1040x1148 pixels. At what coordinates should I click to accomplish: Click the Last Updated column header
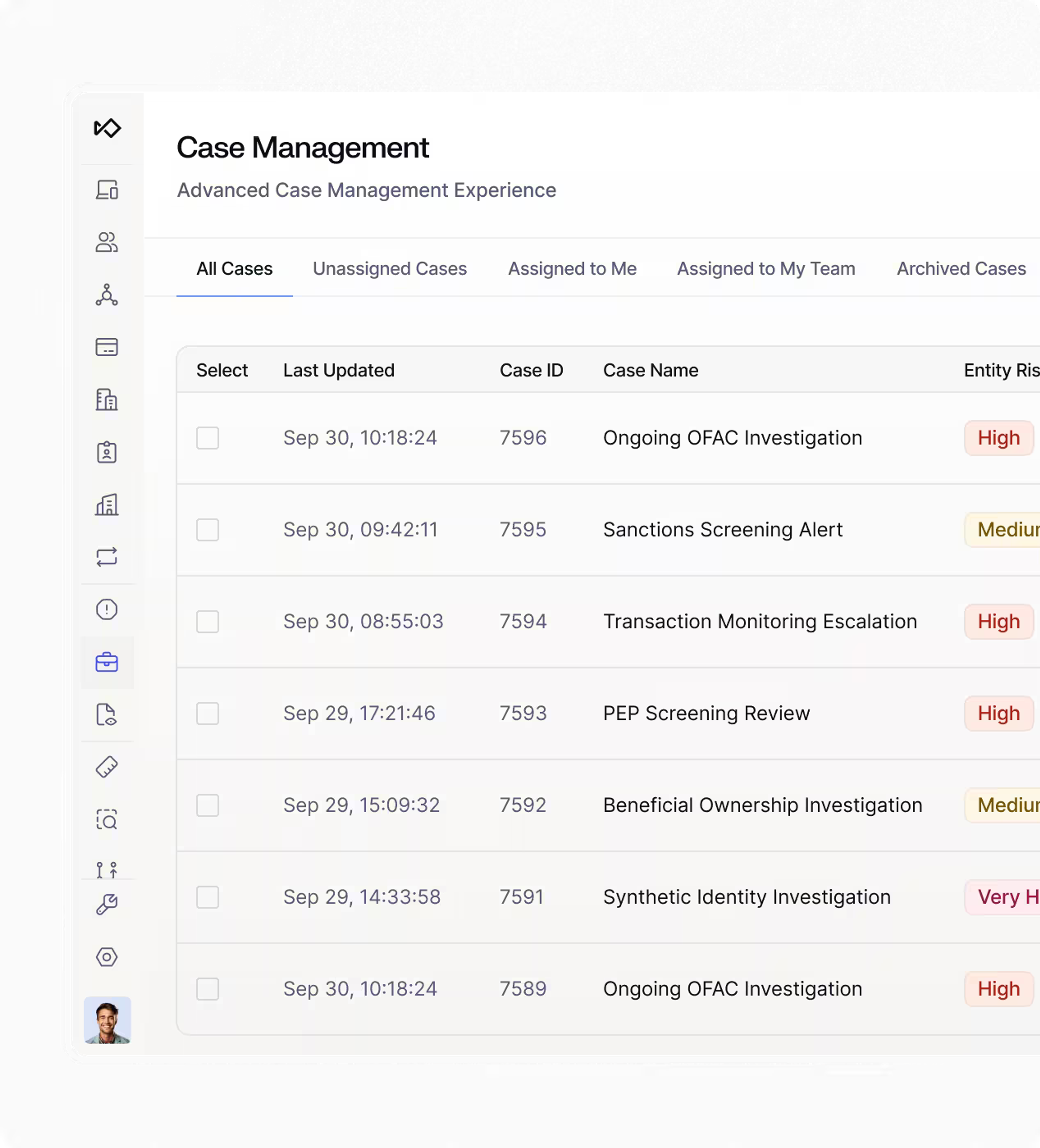tap(339, 370)
